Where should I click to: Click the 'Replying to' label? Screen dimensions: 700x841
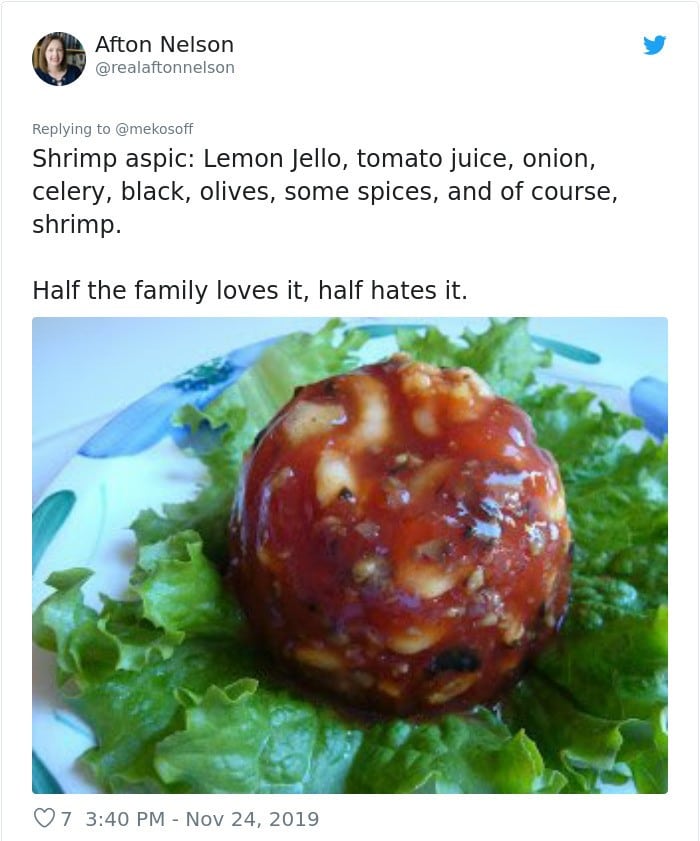point(72,129)
